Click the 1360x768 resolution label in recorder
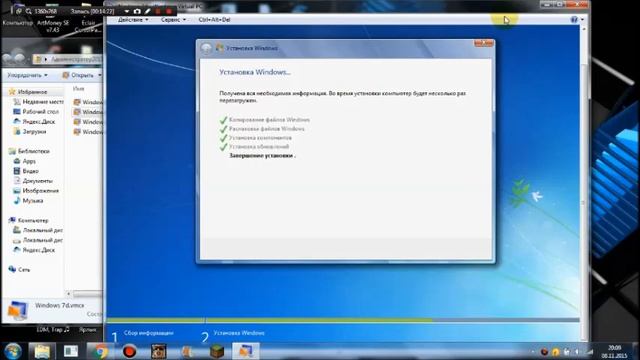Viewport: 640px width, 360px height. coord(45,11)
